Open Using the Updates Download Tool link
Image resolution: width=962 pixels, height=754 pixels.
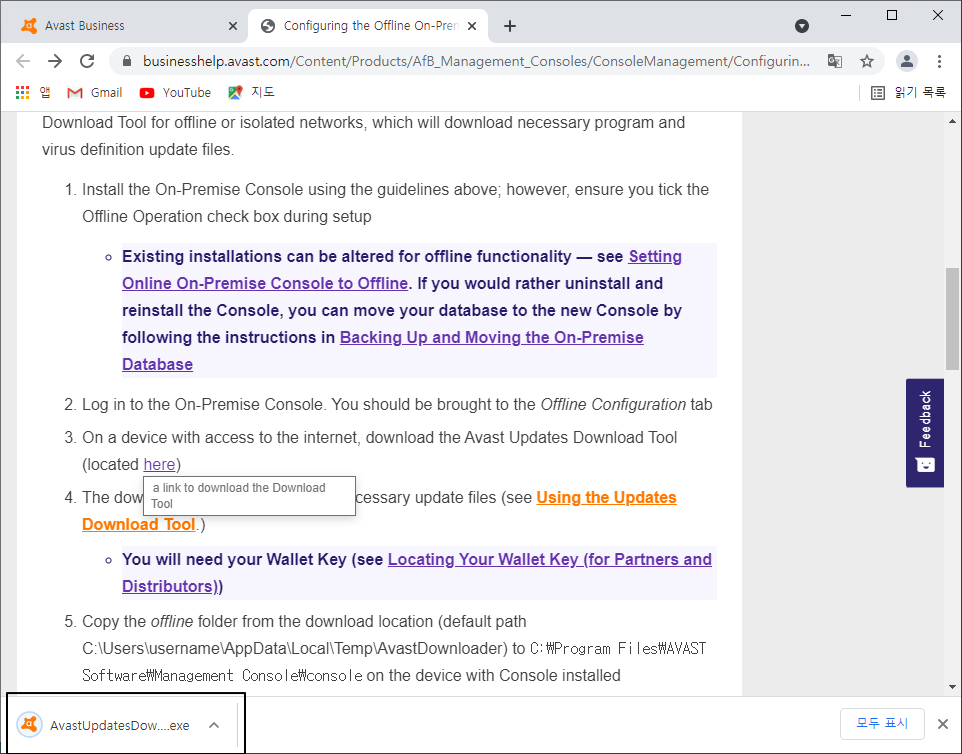point(606,498)
